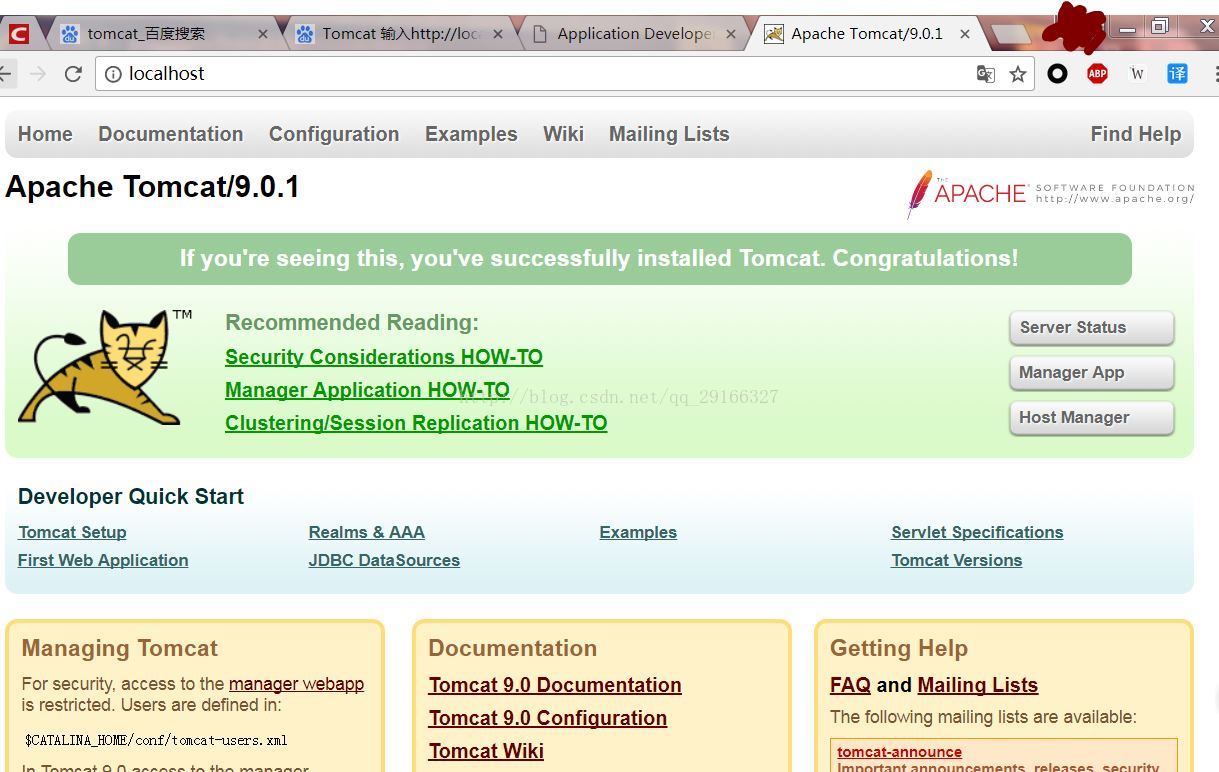Click the Tomcat cat logo image
The image size is (1219, 772).
pyautogui.click(x=105, y=366)
